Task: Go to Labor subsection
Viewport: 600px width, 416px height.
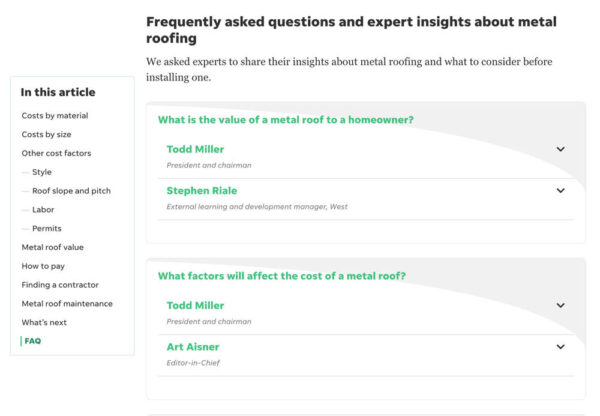Action: click(43, 210)
